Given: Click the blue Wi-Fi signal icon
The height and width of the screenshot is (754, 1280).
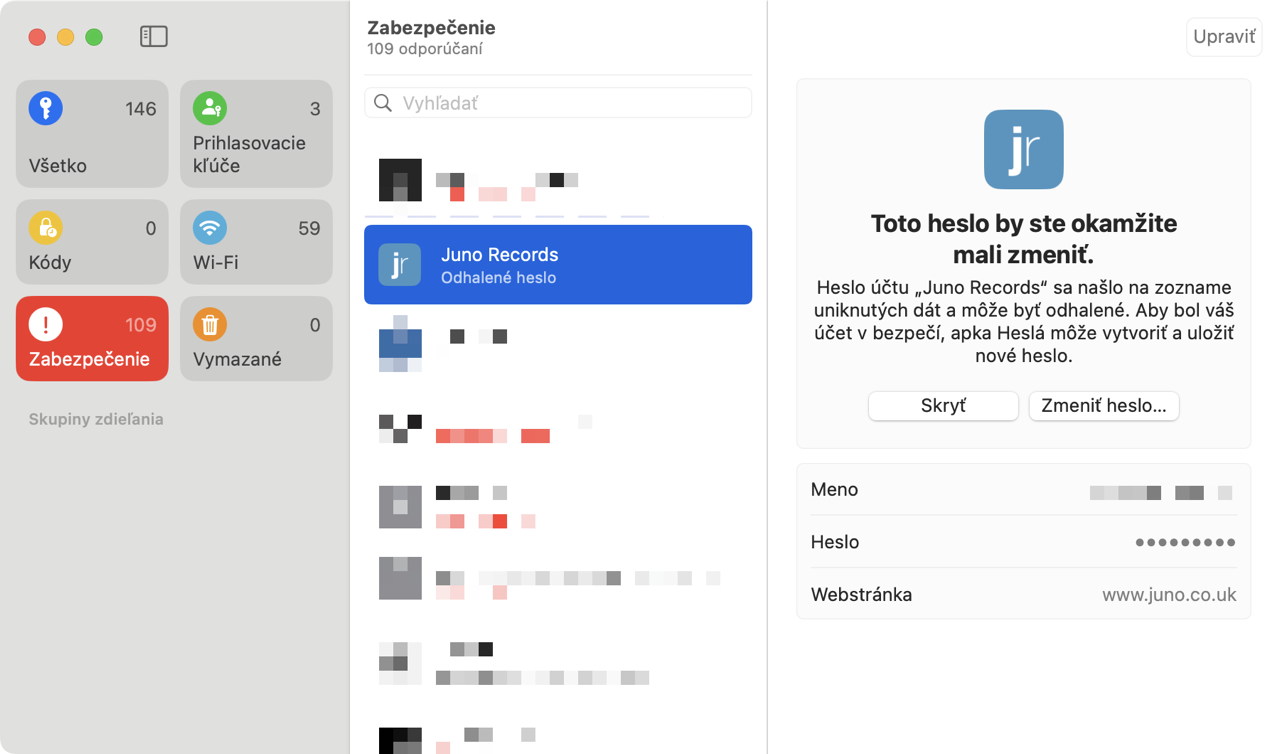Looking at the screenshot, I should [210, 228].
